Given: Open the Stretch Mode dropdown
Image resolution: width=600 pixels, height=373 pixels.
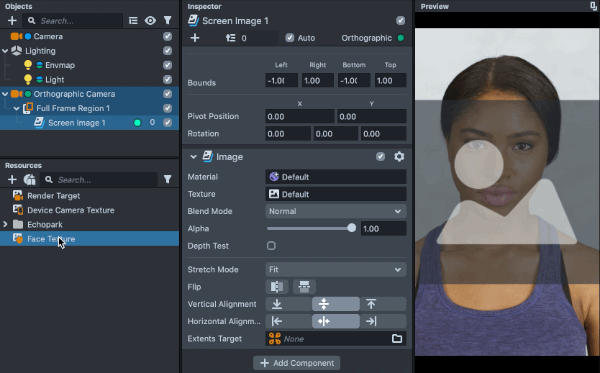Looking at the screenshot, I should tap(336, 270).
